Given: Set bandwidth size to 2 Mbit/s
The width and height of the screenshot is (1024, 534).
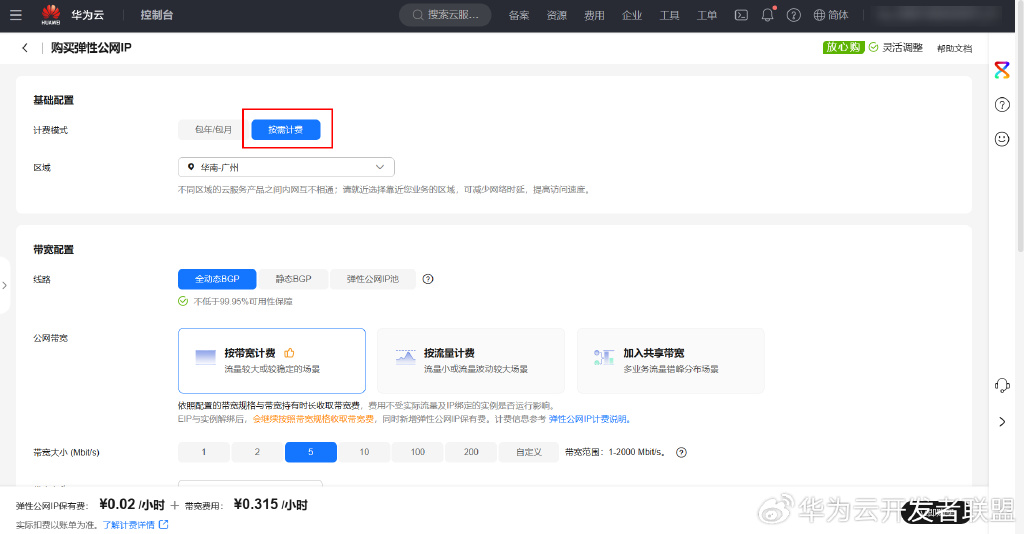Looking at the screenshot, I should click(x=257, y=452).
